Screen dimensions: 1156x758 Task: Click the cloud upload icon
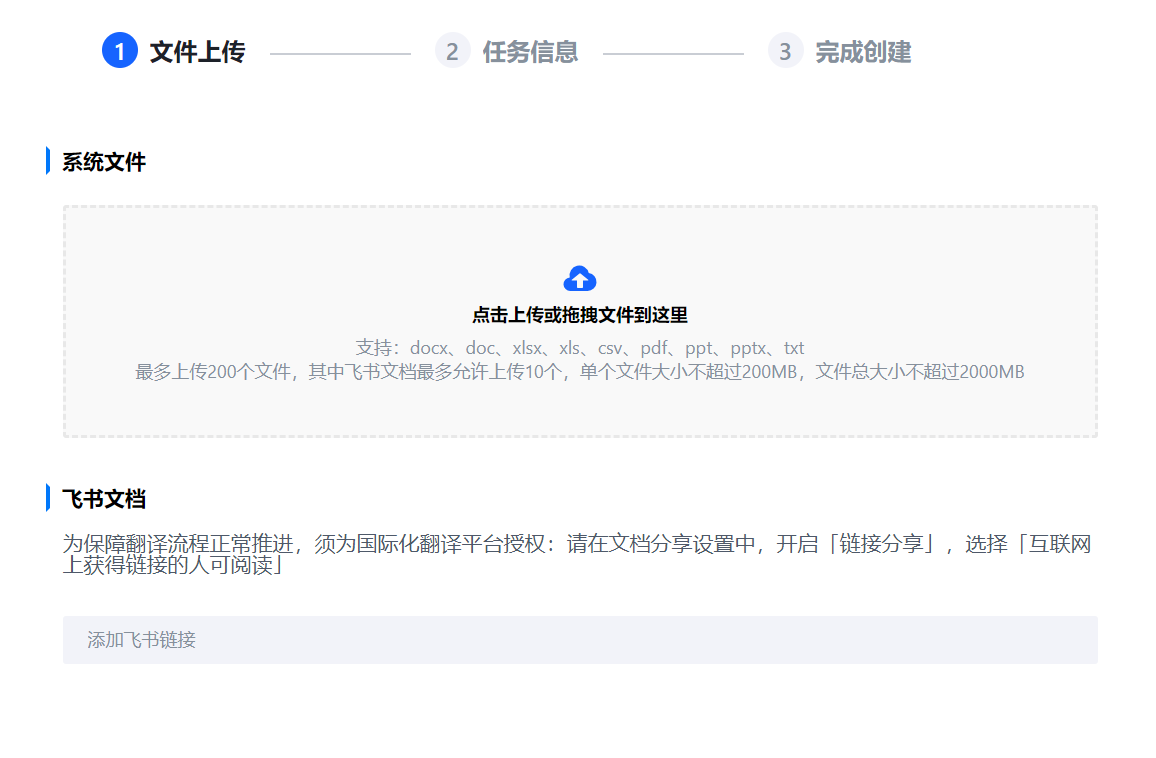(580, 279)
